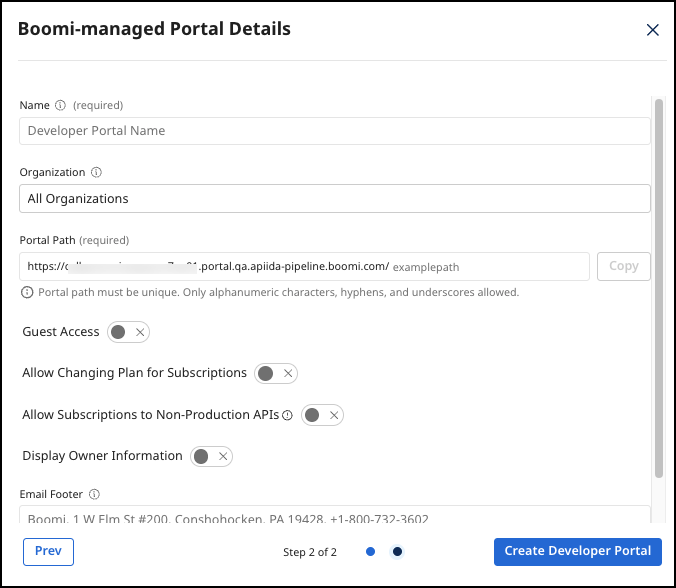
Task: Click the info icon next to Name
Action: [60, 105]
